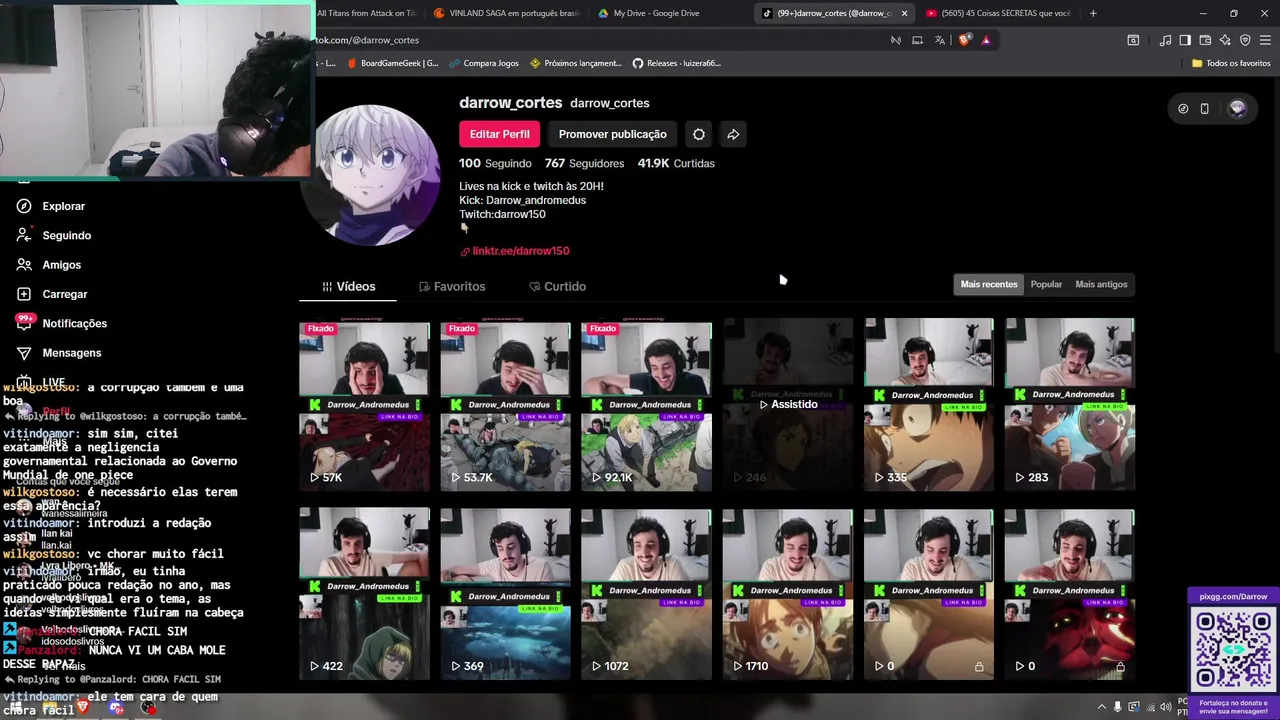
Task: Open Brave playlist music note icon
Action: (1165, 40)
